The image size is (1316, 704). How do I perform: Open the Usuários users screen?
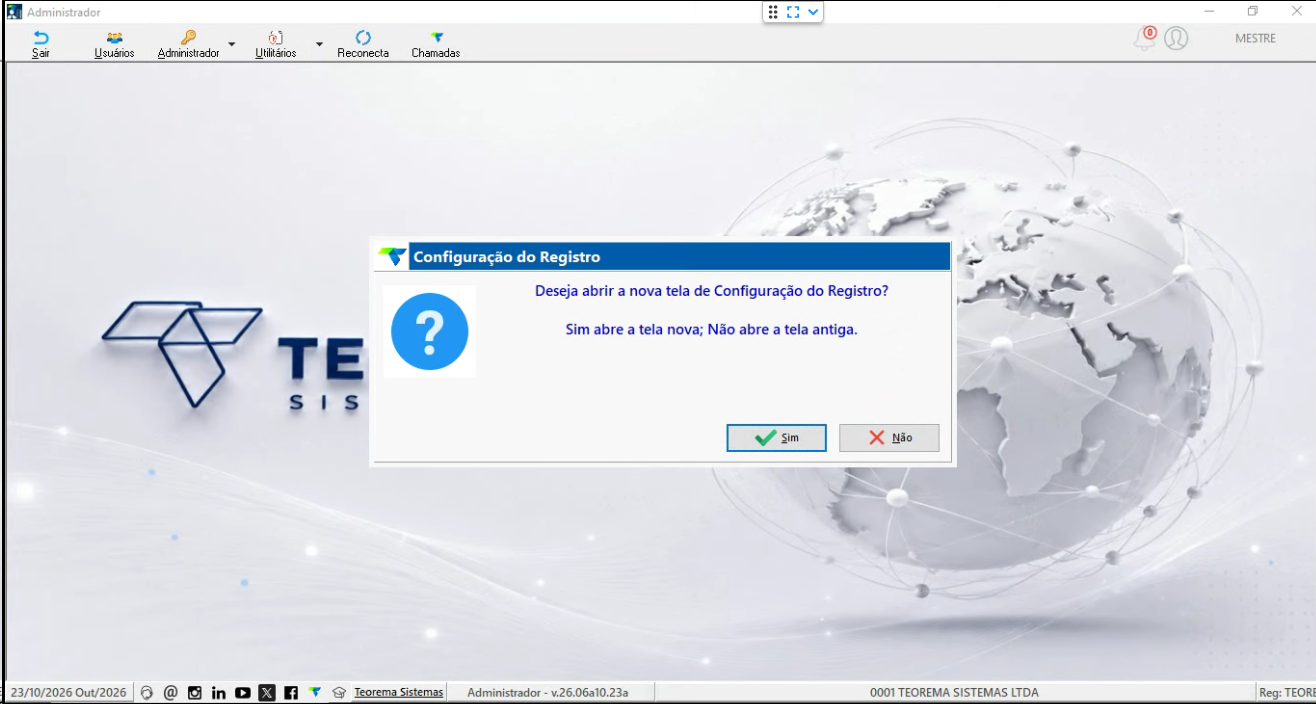pyautogui.click(x=114, y=44)
